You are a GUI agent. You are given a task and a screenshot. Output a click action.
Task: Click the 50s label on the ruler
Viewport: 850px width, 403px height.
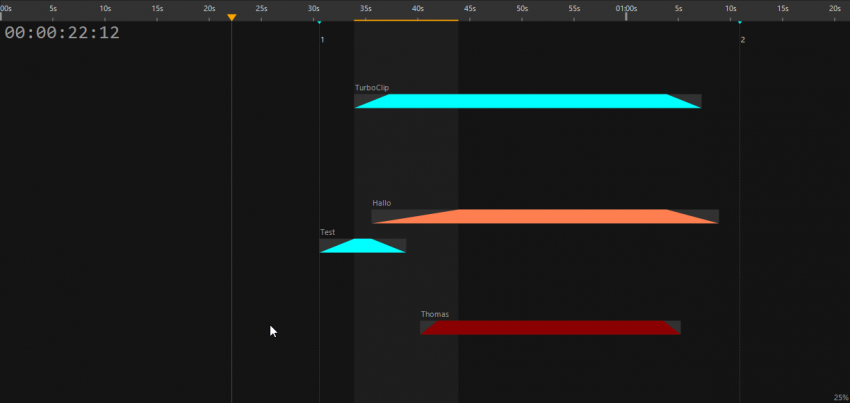(x=522, y=8)
